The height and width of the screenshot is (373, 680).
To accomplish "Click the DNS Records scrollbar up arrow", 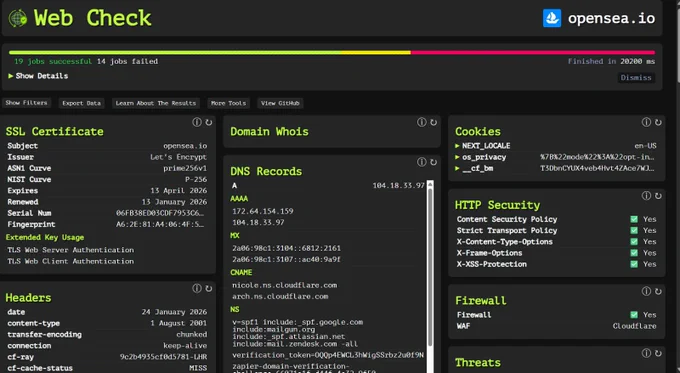I will (430, 184).
